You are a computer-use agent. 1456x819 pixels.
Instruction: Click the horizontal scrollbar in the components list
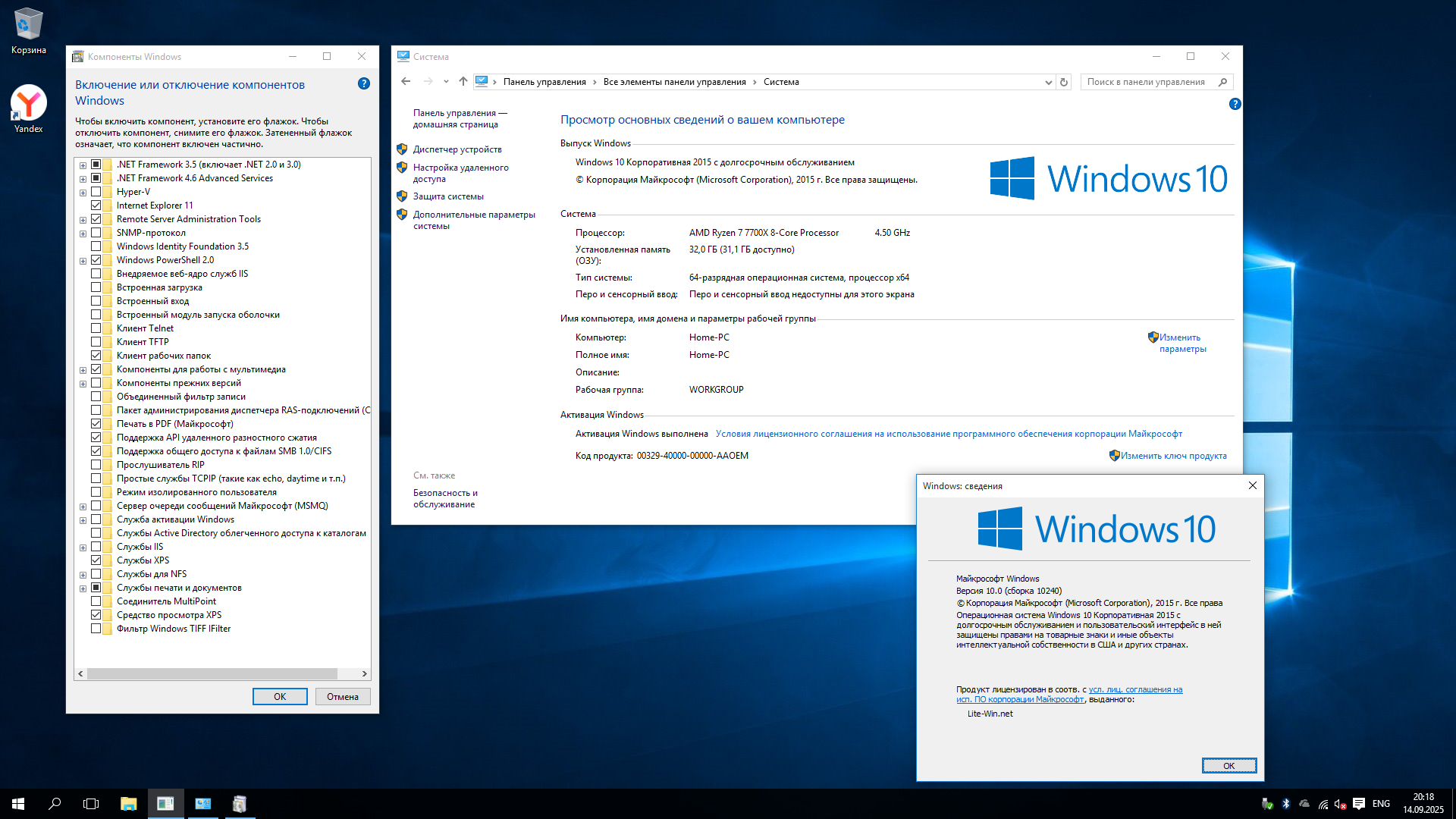click(x=212, y=673)
